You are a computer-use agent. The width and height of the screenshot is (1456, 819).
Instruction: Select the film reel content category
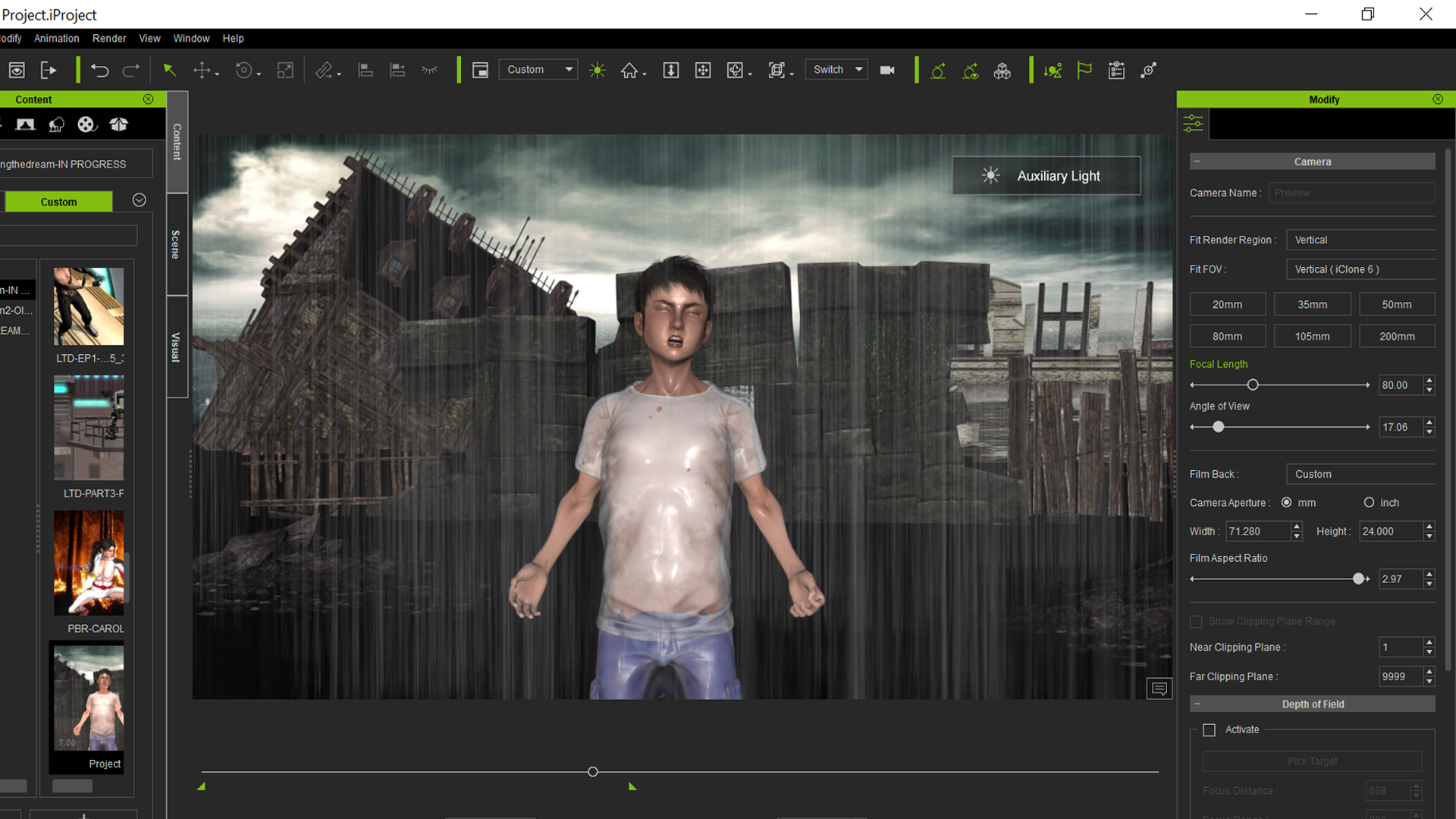(x=87, y=124)
